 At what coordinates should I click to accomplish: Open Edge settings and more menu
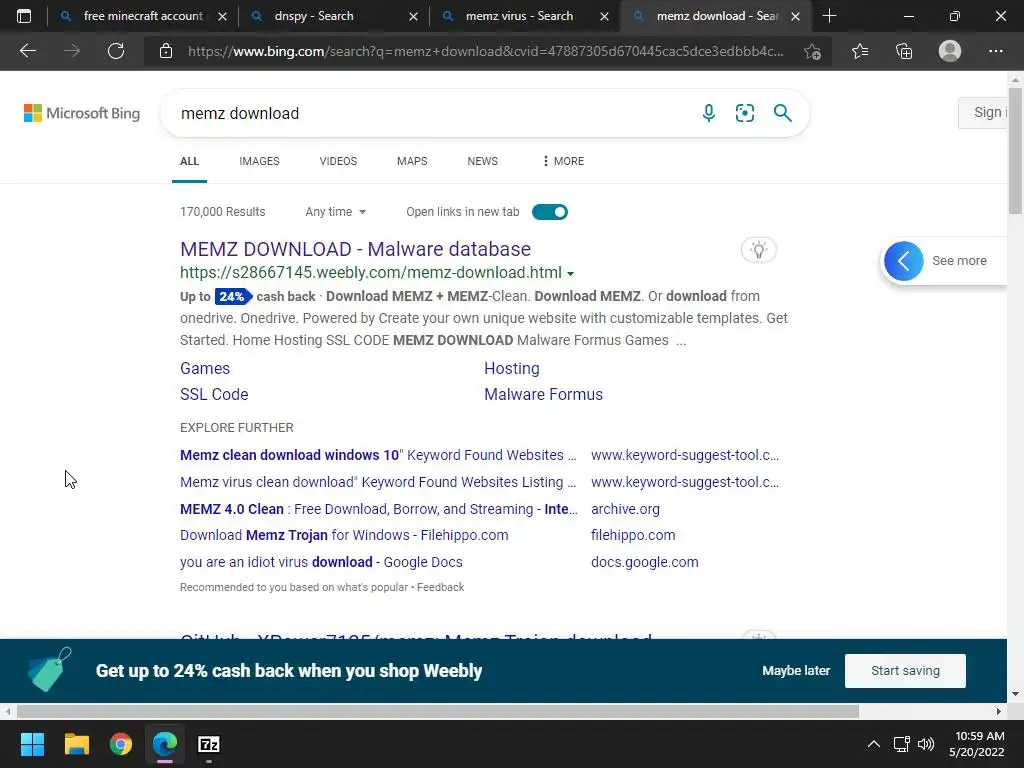coord(995,51)
